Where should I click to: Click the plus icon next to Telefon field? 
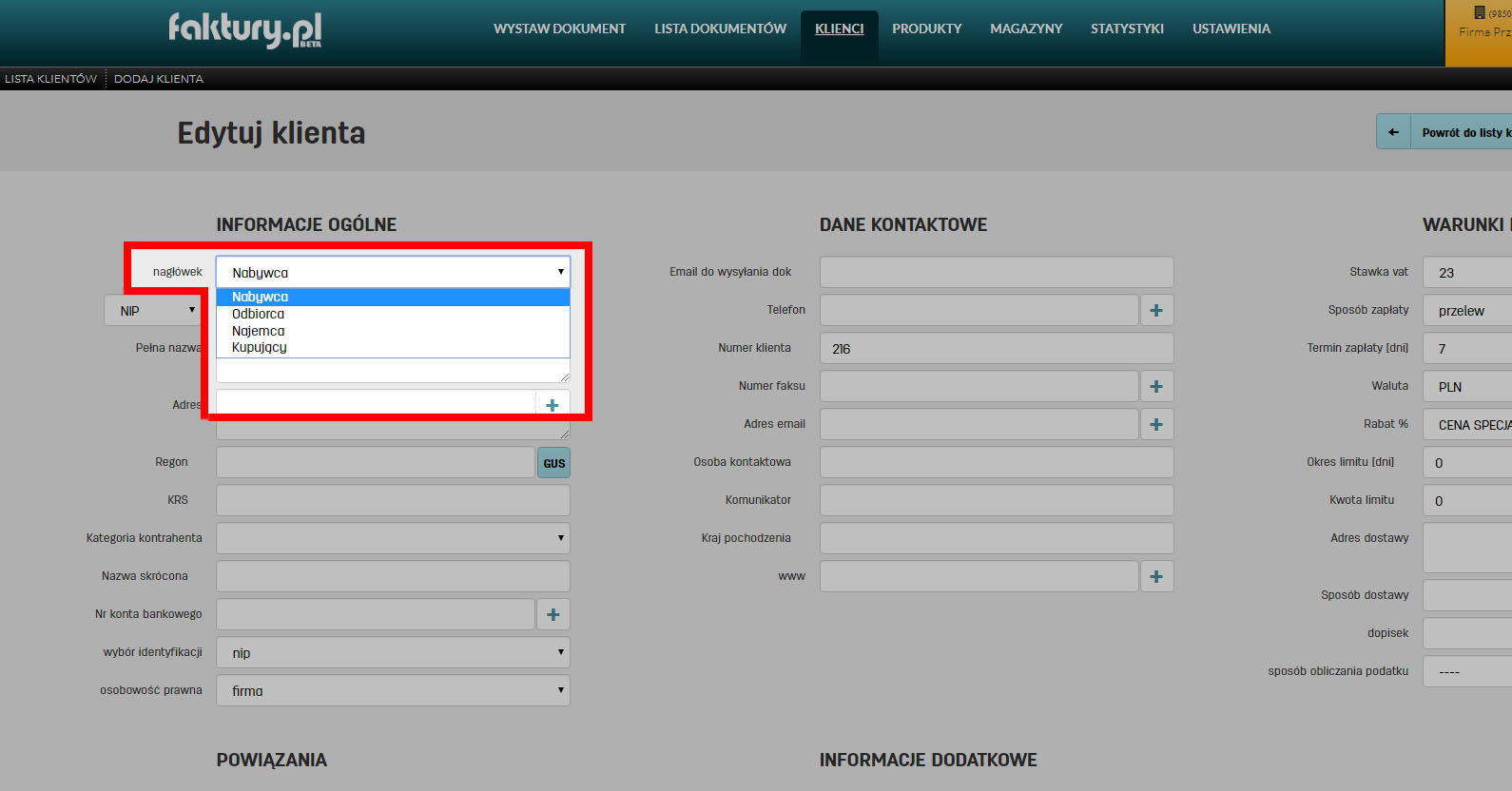click(x=1156, y=310)
